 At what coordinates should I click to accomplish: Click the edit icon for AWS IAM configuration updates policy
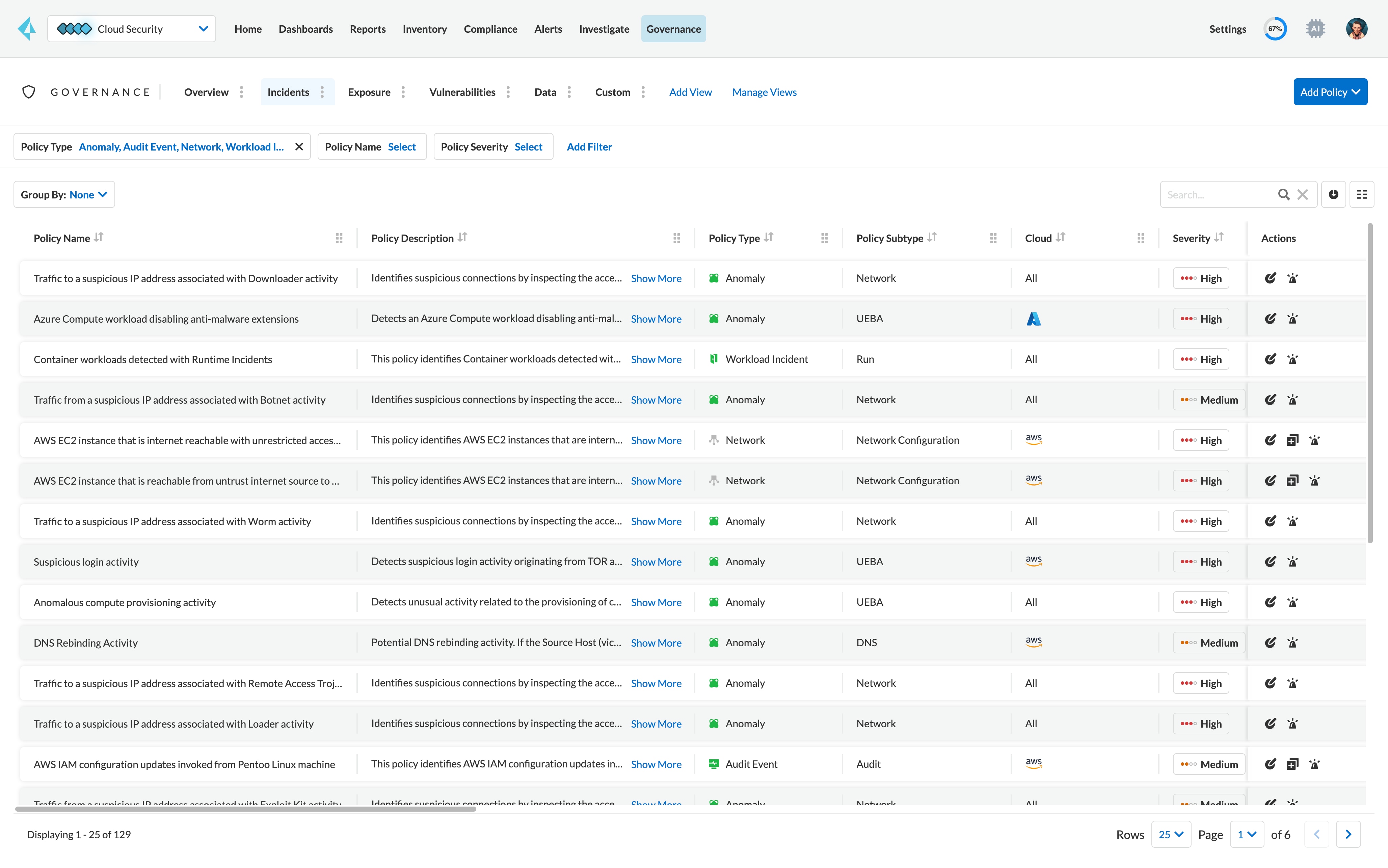click(1270, 763)
